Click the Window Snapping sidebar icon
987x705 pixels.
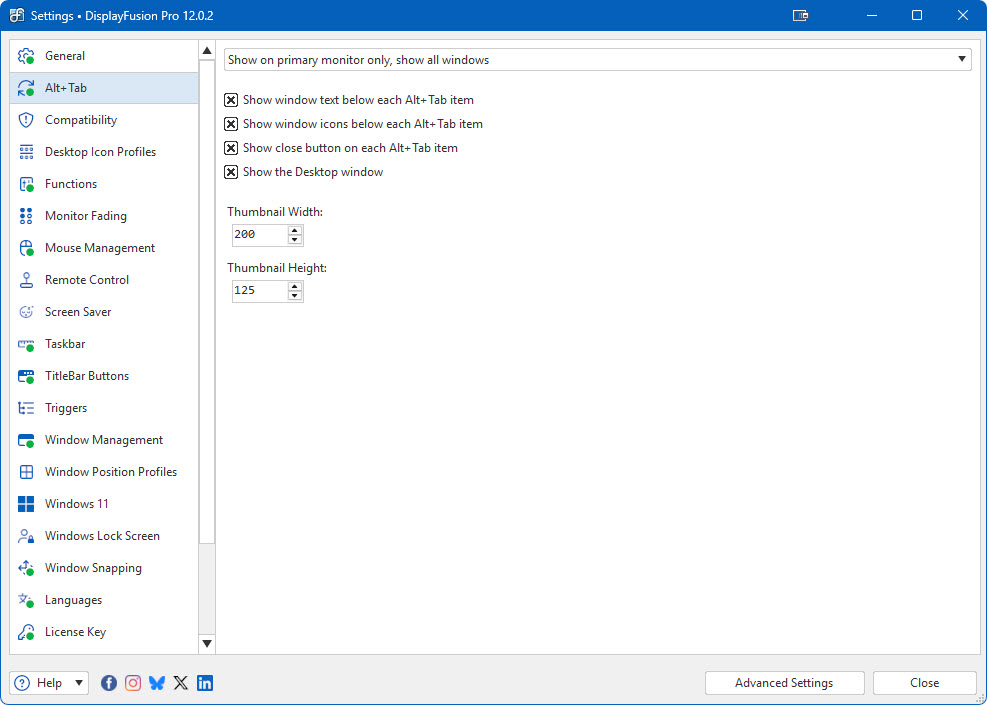(27, 568)
